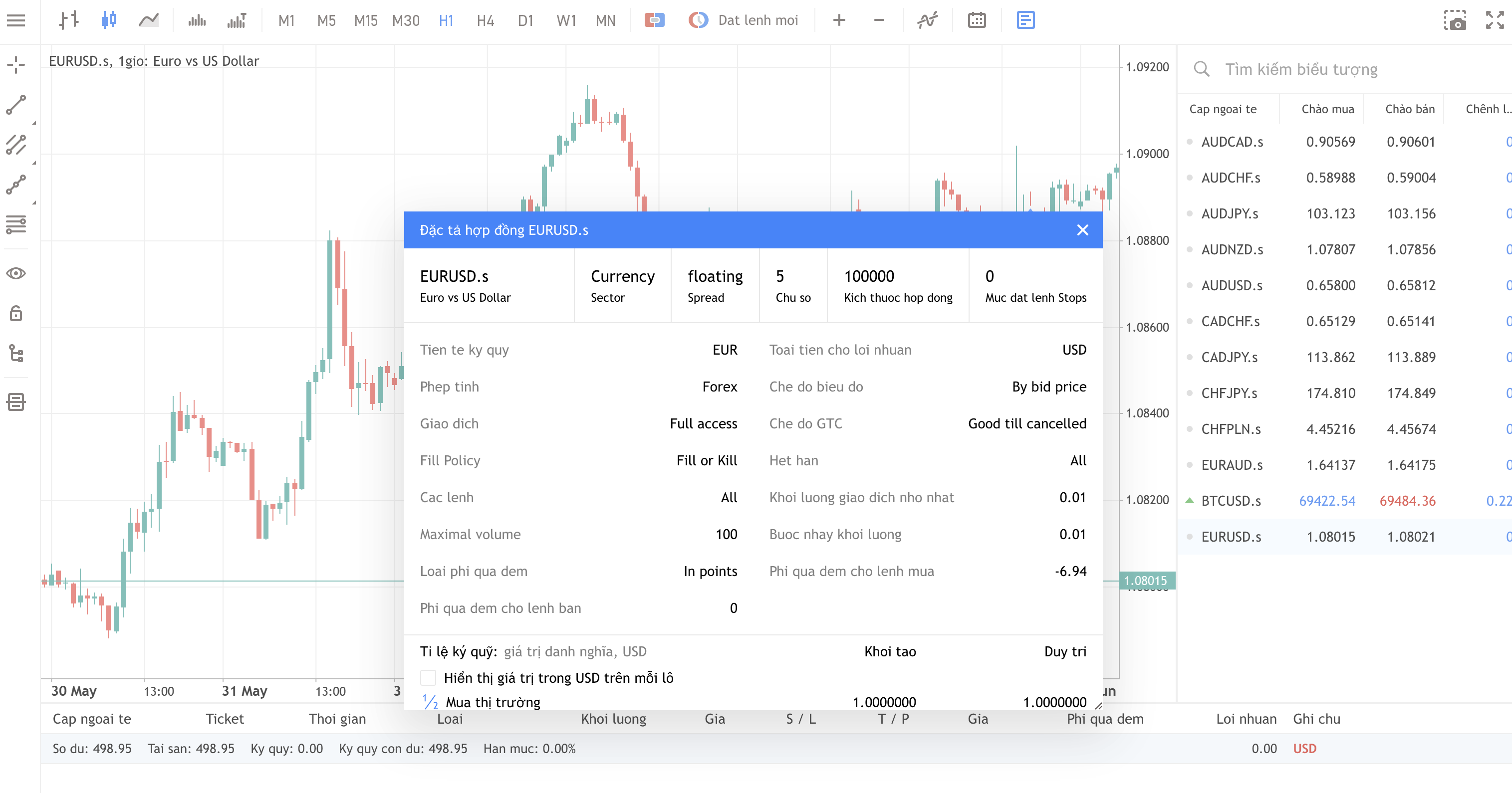Click the So du: 498.95 balance text
The image size is (1512, 793).
click(92, 749)
